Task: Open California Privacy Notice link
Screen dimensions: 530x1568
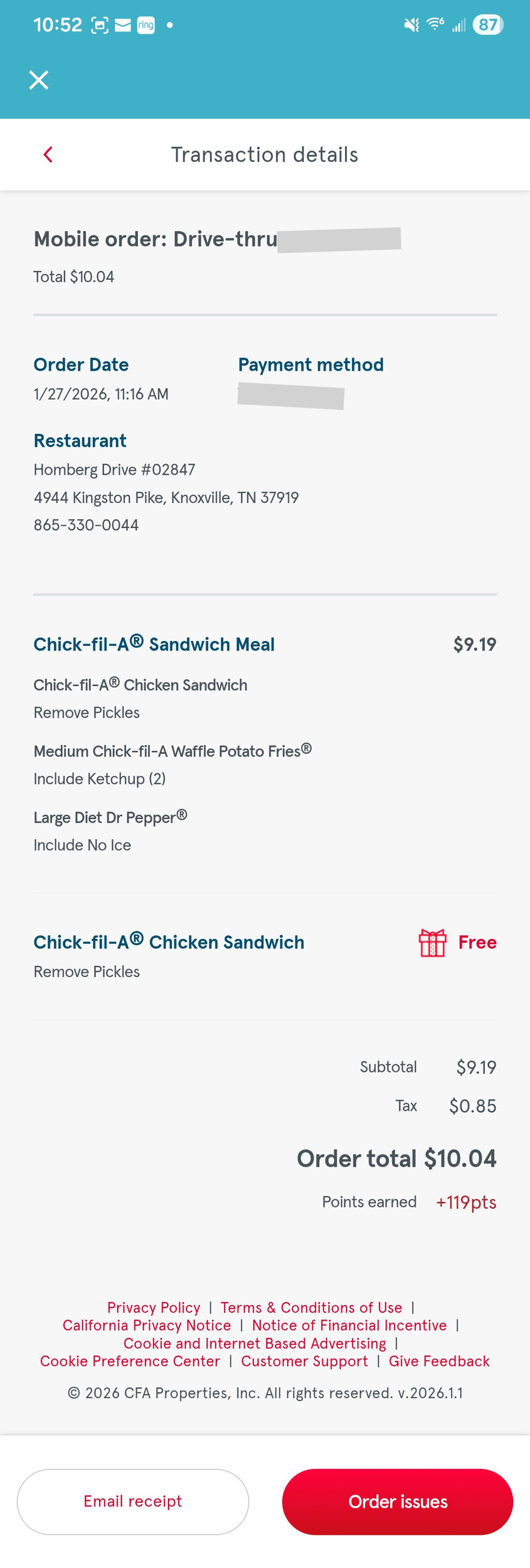Action: pyautogui.click(x=147, y=1325)
